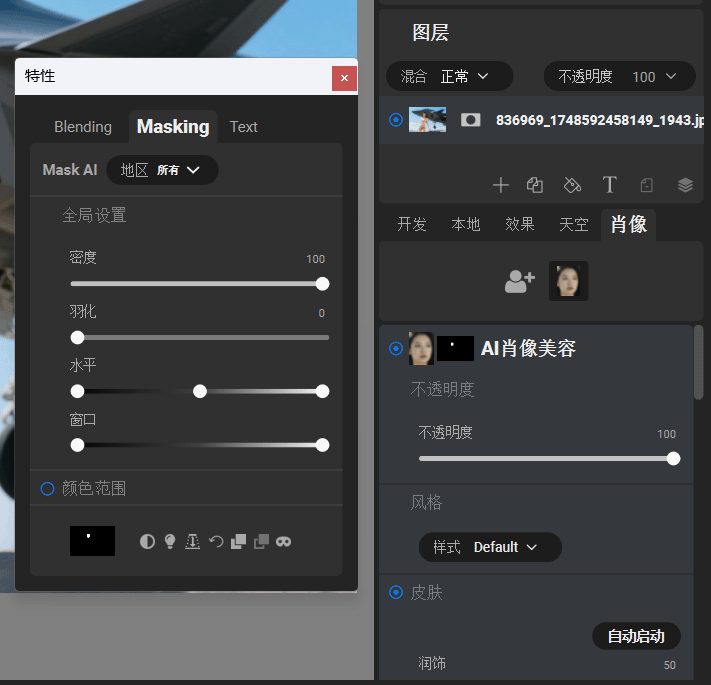Click the middle handle of 水平 slider
The image size is (711, 685).
point(200,391)
